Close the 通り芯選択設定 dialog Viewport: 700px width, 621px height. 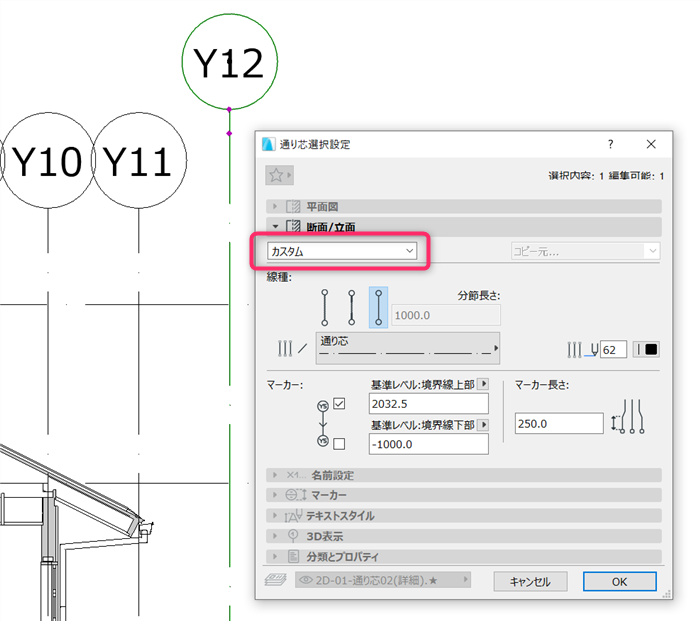(x=651, y=144)
